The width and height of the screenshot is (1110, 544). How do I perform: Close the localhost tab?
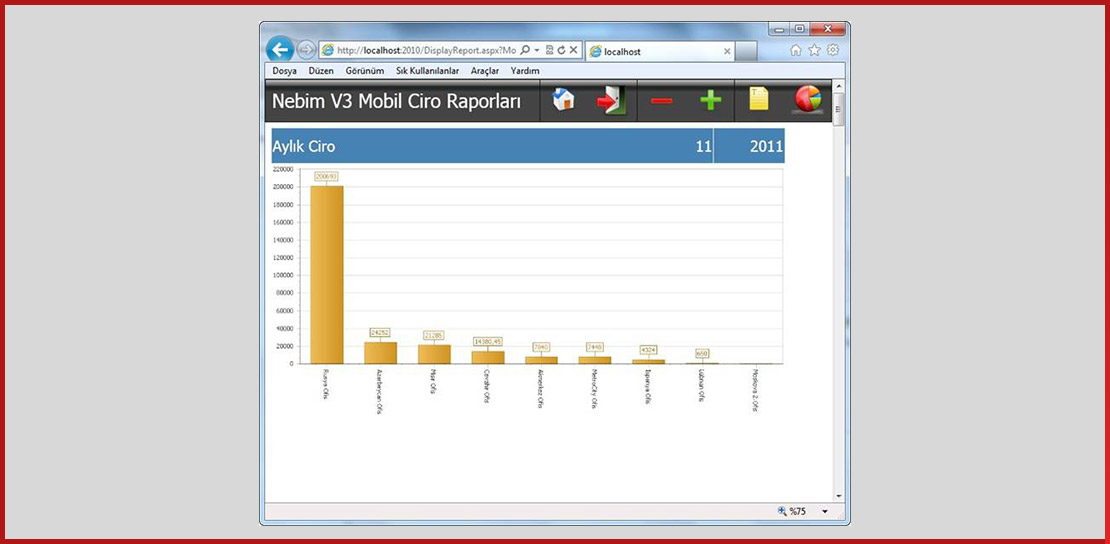[x=727, y=51]
